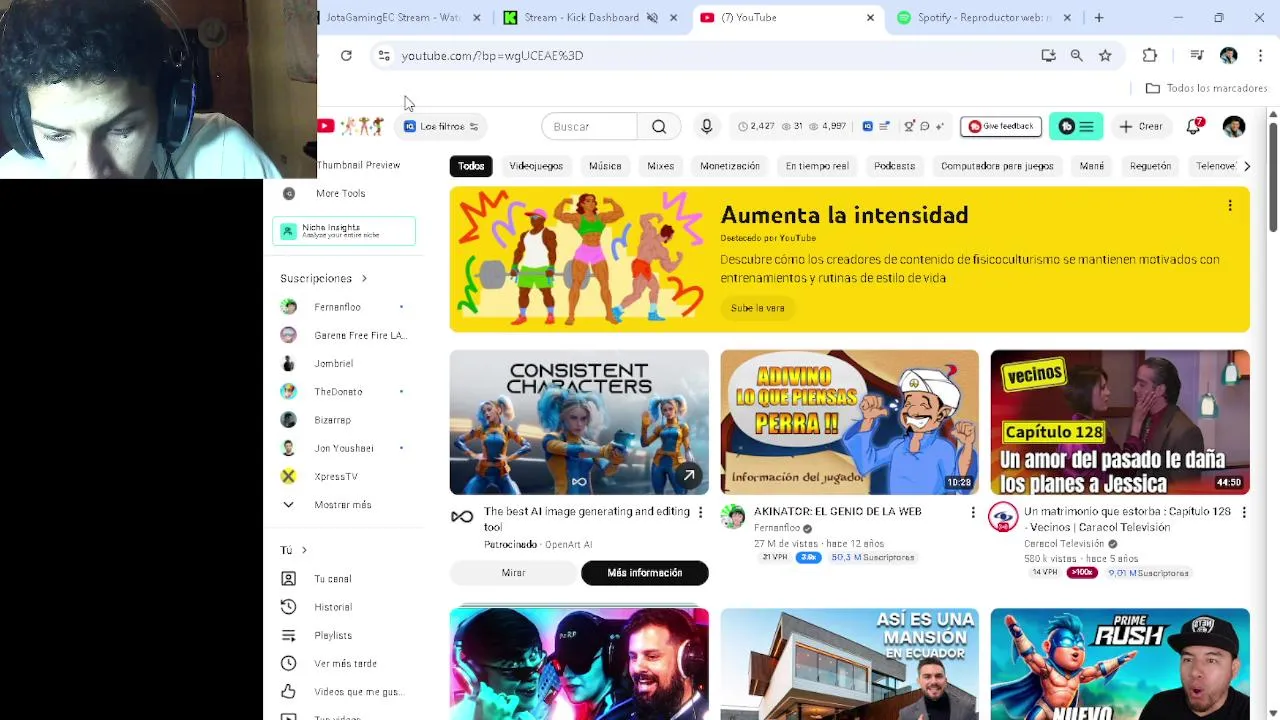This screenshot has height=720, width=1280.
Task: Show more filter chips with right arrow
Action: tap(1246, 166)
